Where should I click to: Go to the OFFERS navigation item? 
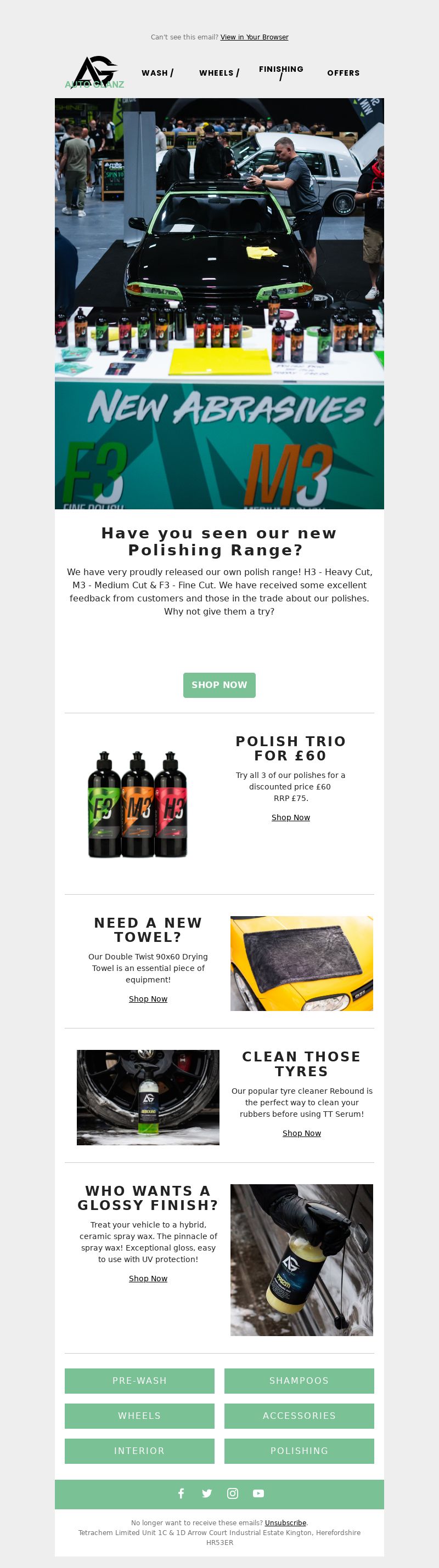344,72
